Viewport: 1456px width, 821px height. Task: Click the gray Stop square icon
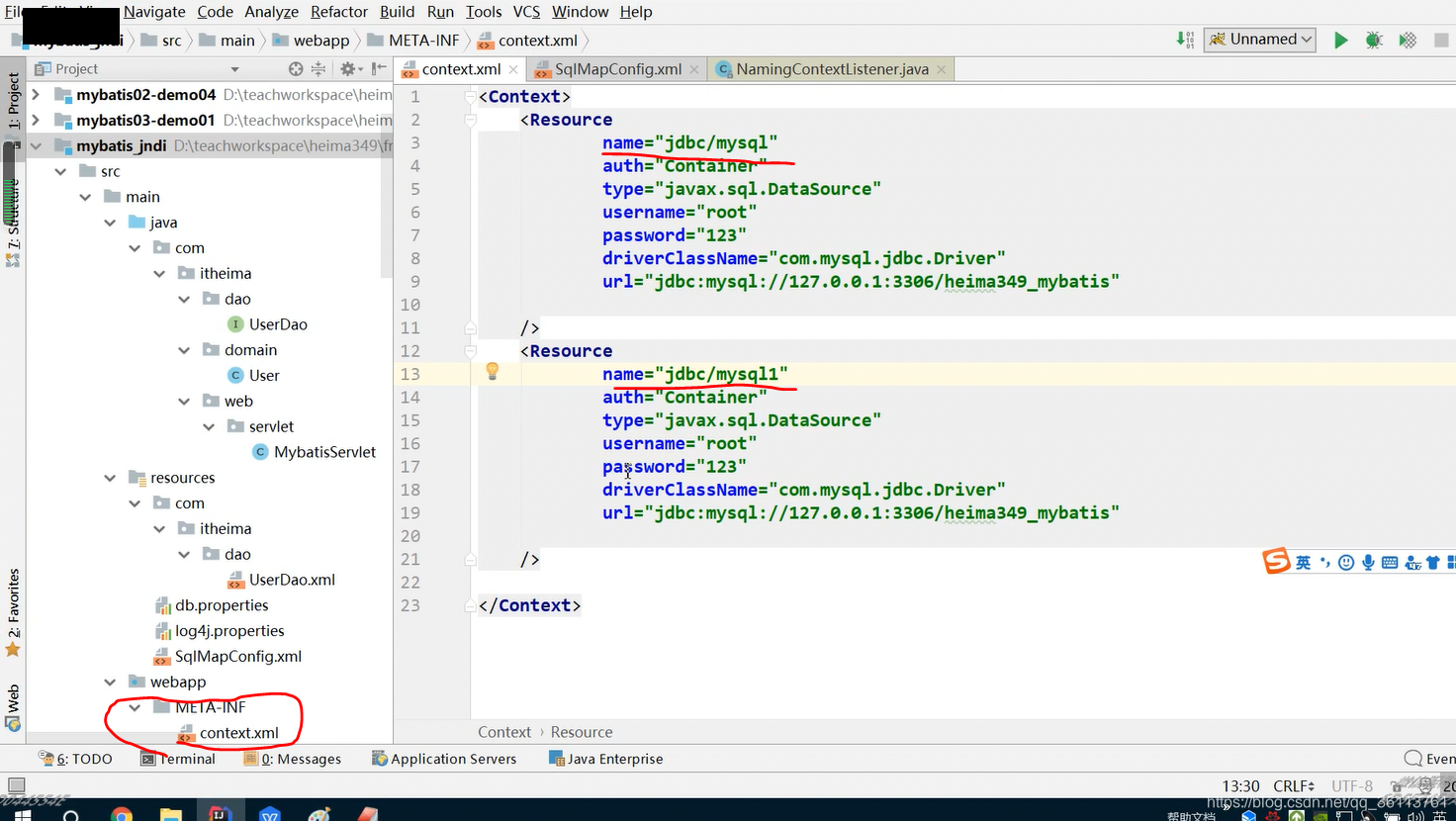coord(1441,41)
